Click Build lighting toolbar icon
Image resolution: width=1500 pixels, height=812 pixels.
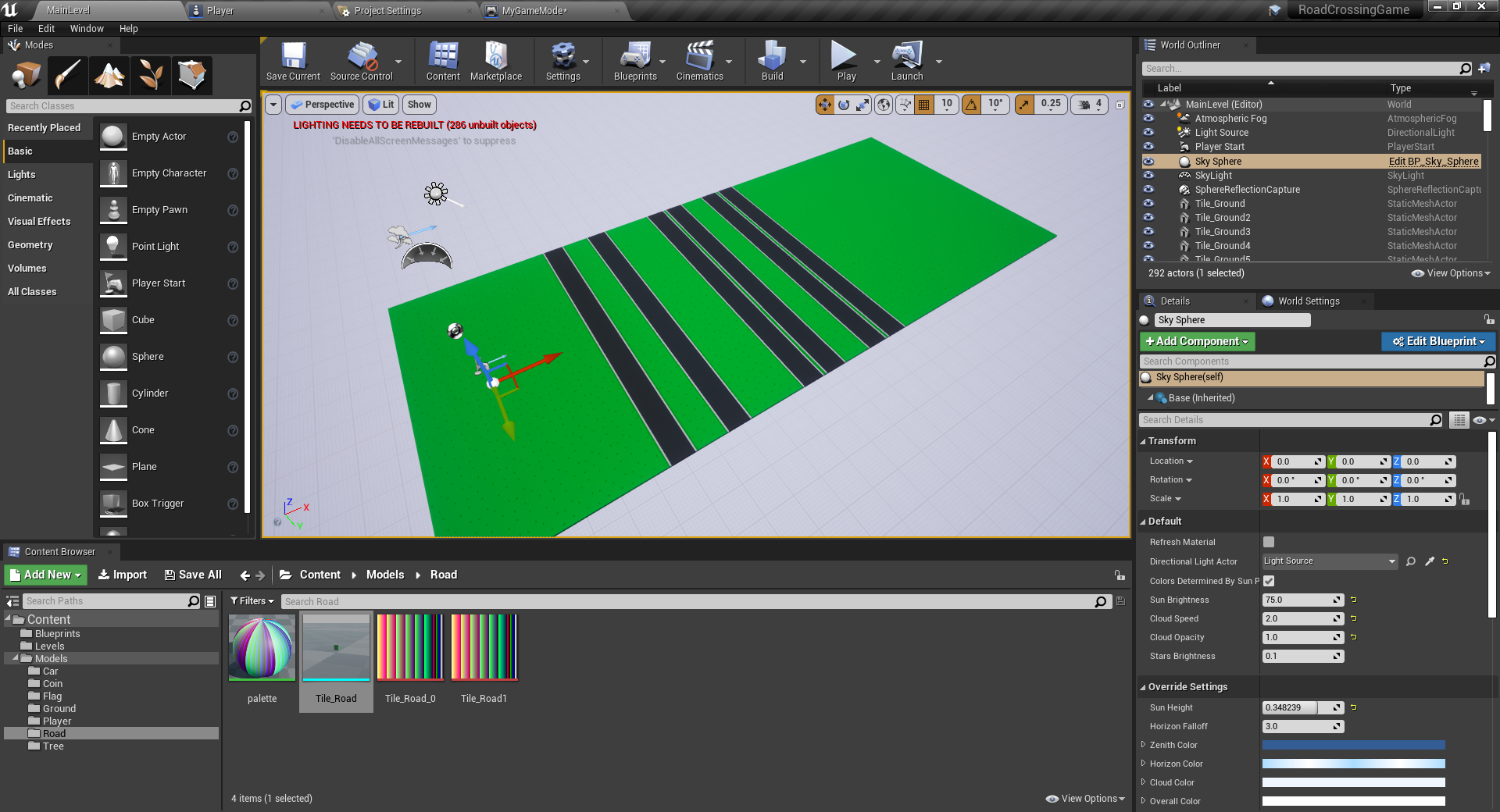[772, 61]
